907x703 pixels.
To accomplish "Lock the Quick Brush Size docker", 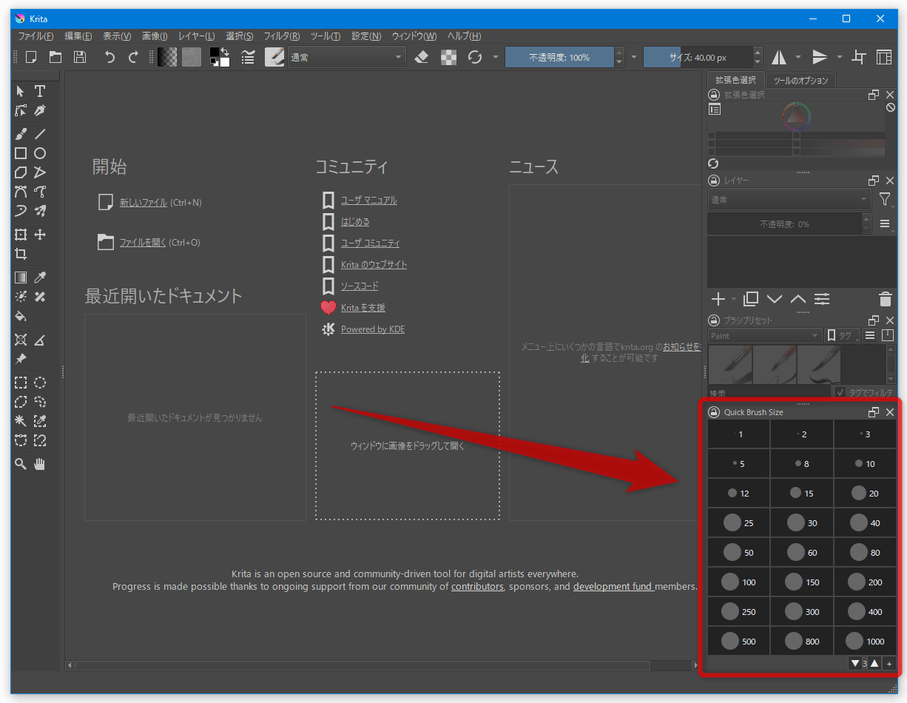I will click(714, 412).
